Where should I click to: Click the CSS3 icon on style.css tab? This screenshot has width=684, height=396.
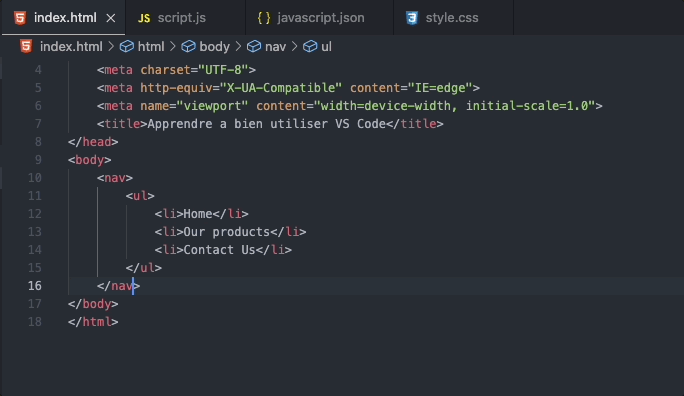(x=412, y=18)
